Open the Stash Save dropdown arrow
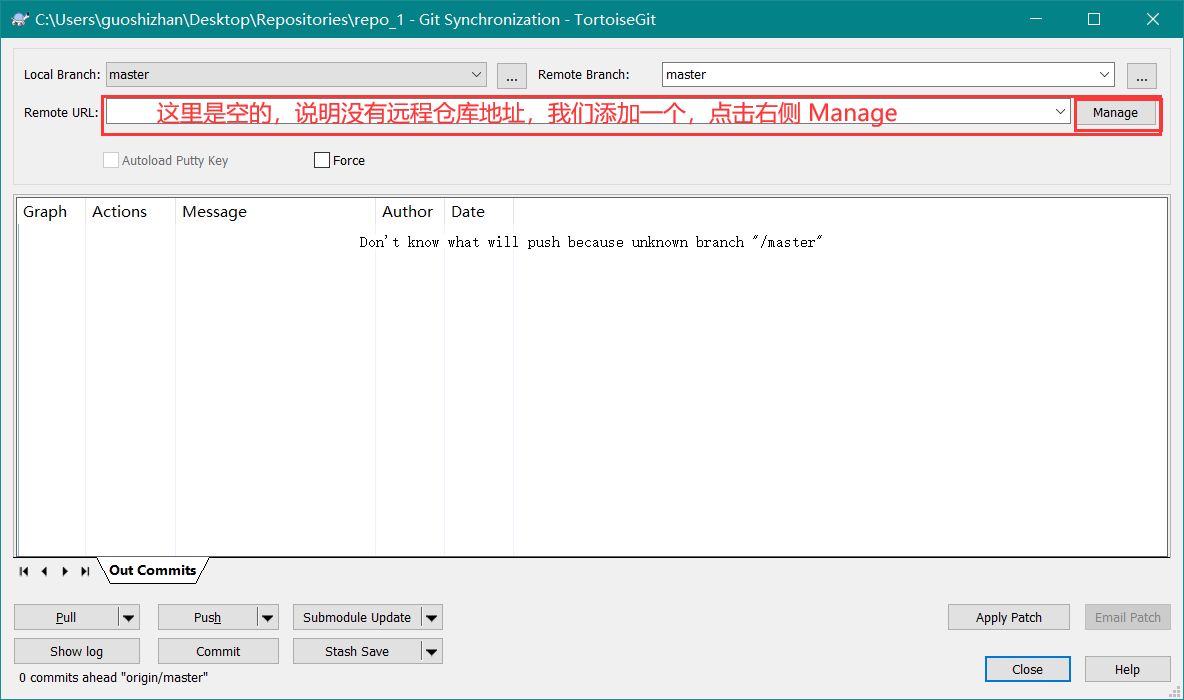 (431, 652)
